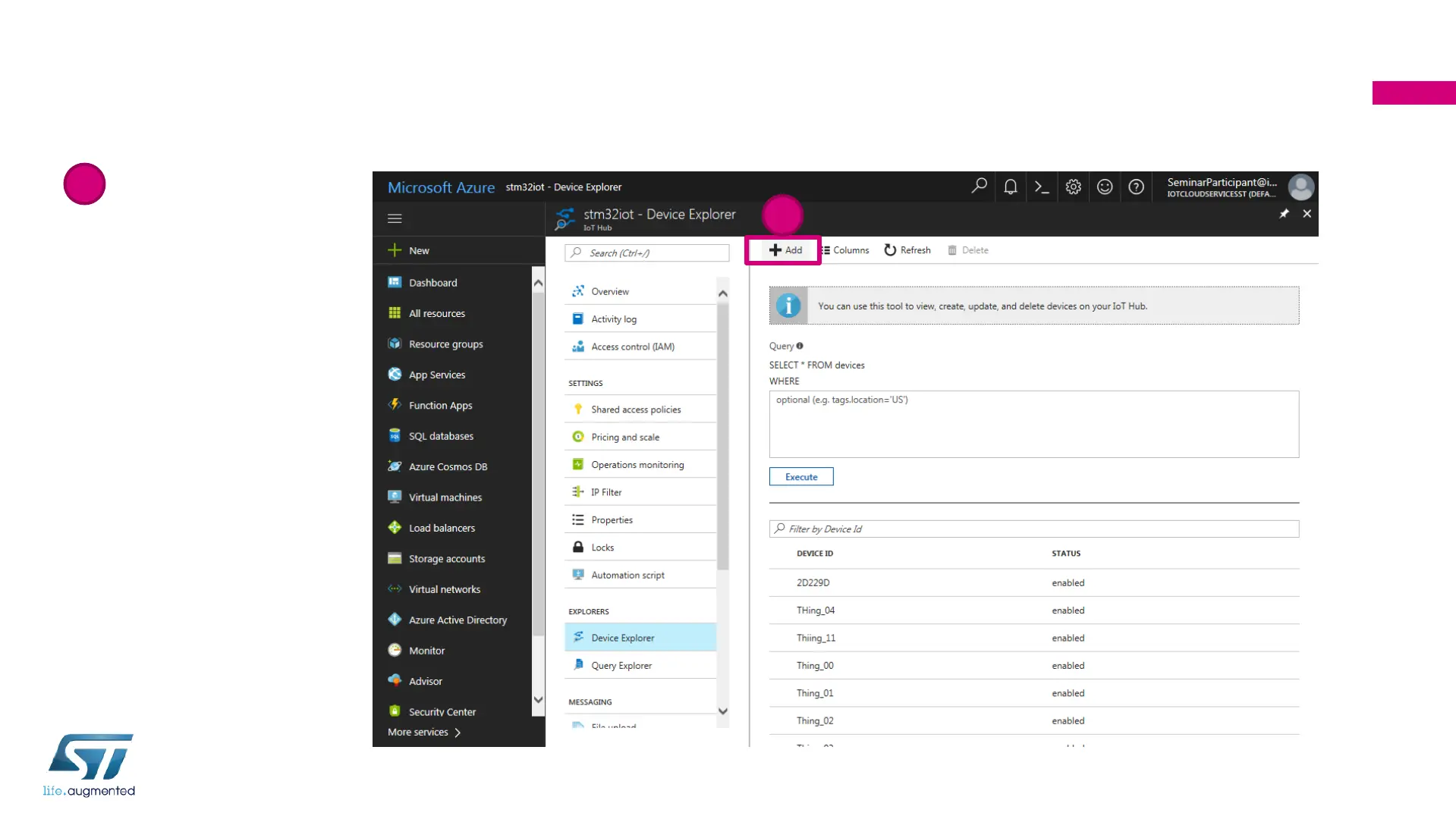Open portal settings gear
Screen dimensions: 1456x819
coord(1073,187)
